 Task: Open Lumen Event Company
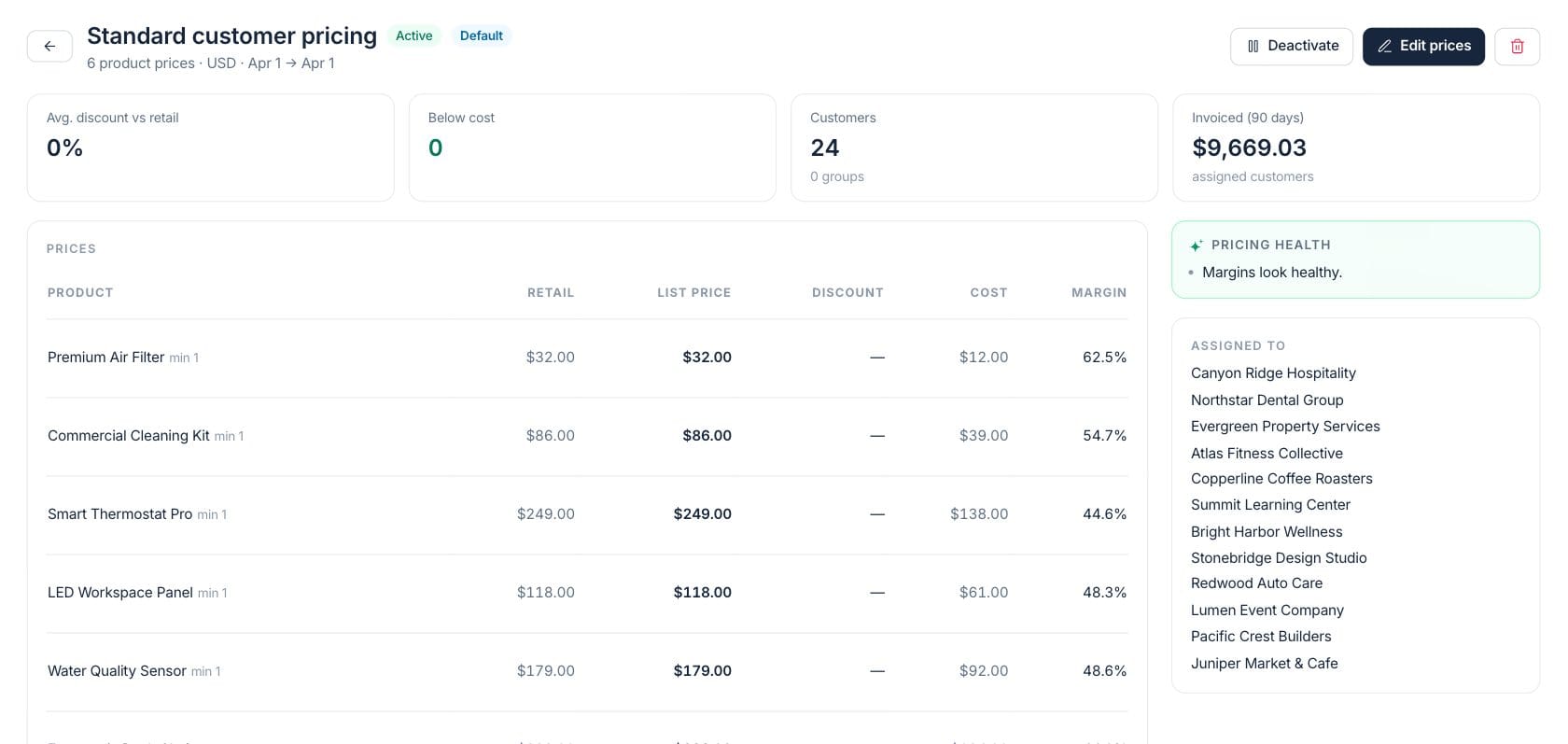pyautogui.click(x=1267, y=610)
